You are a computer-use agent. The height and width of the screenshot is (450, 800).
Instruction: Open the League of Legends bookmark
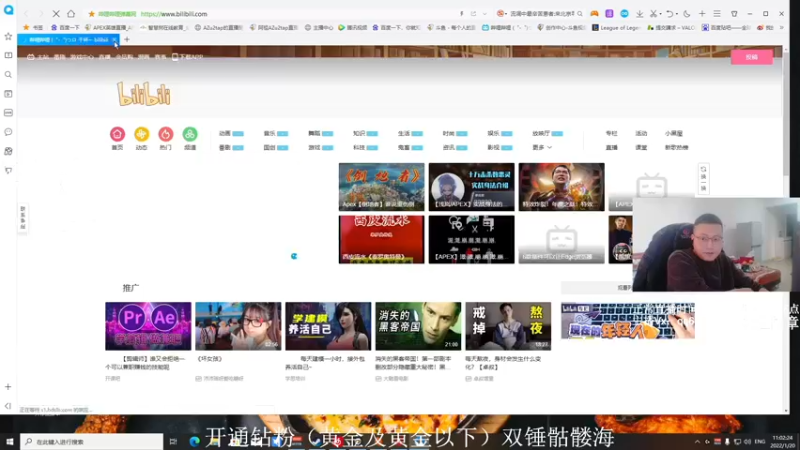(x=616, y=28)
